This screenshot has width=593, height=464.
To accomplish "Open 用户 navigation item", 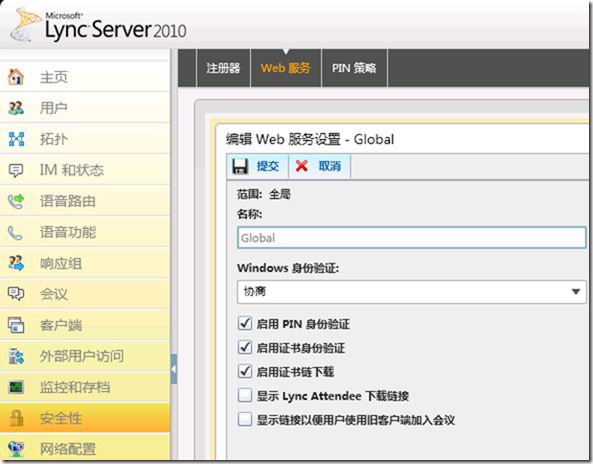I will pos(85,108).
